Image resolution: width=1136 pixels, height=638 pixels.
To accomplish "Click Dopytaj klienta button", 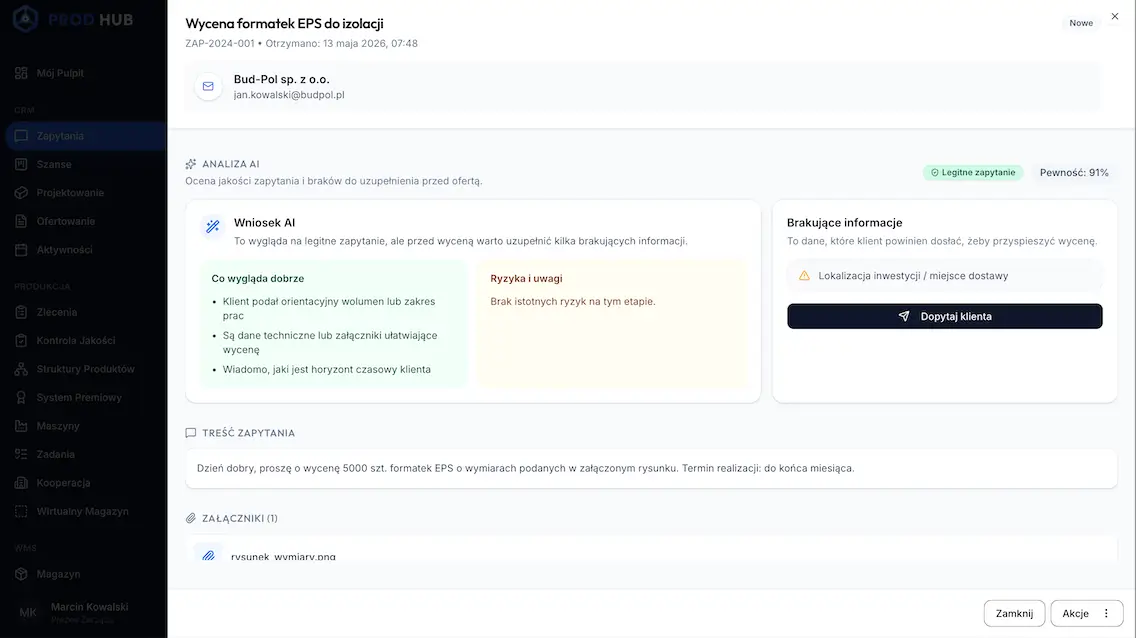I will point(945,316).
